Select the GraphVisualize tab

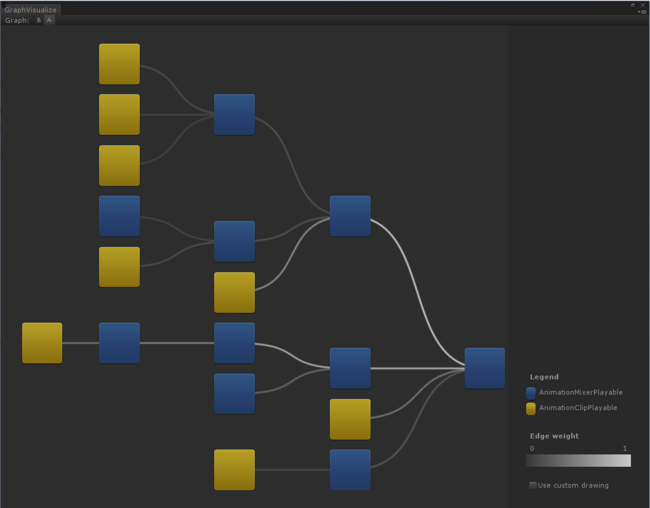click(x=31, y=10)
